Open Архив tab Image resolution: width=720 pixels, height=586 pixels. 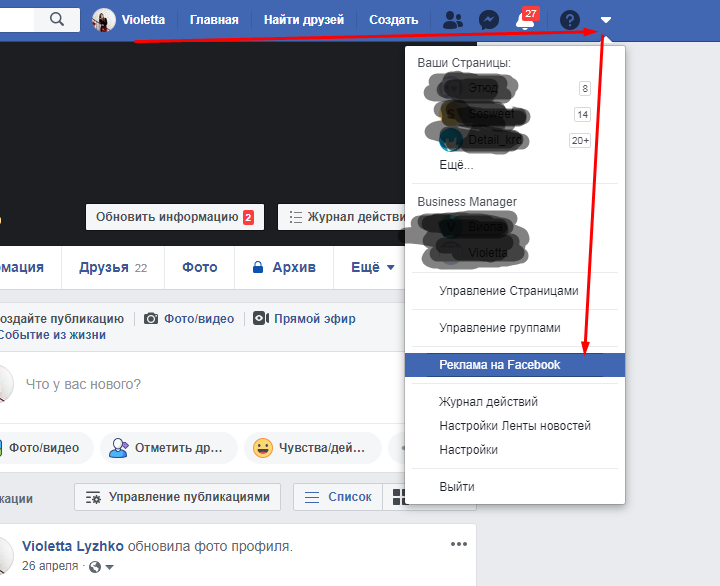(284, 267)
